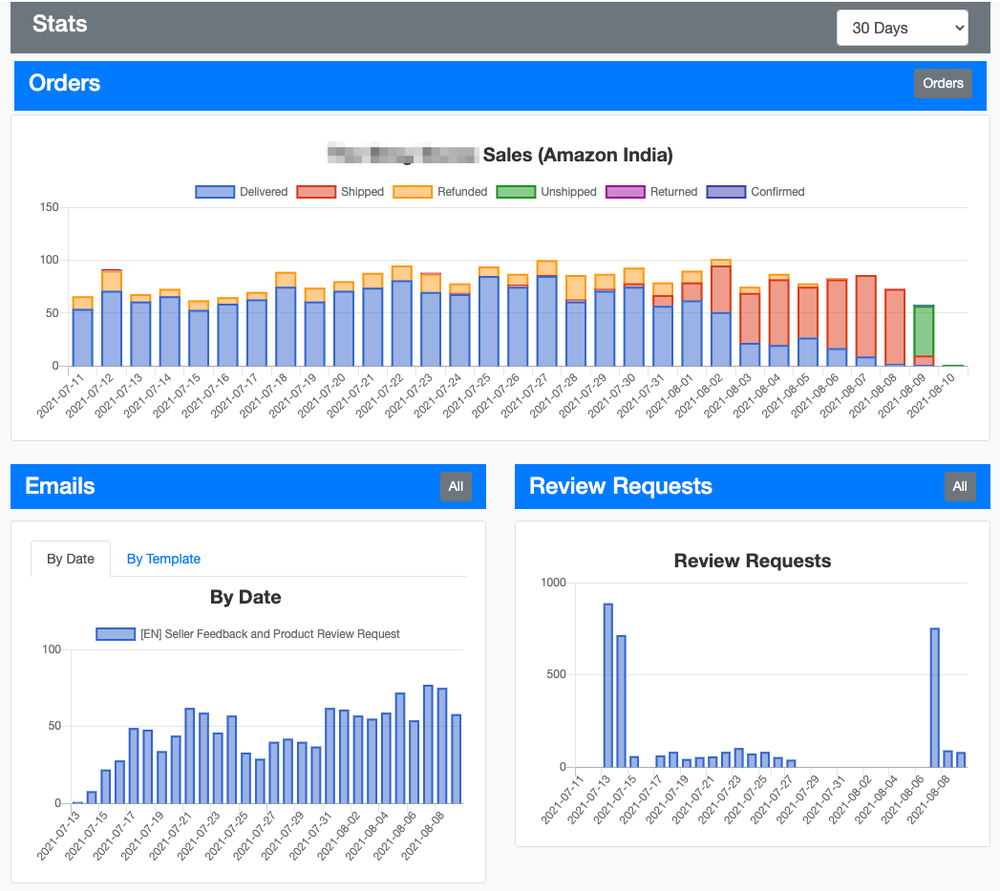Click the Orders button in Orders header
The height and width of the screenshot is (891, 1000).
[x=943, y=84]
